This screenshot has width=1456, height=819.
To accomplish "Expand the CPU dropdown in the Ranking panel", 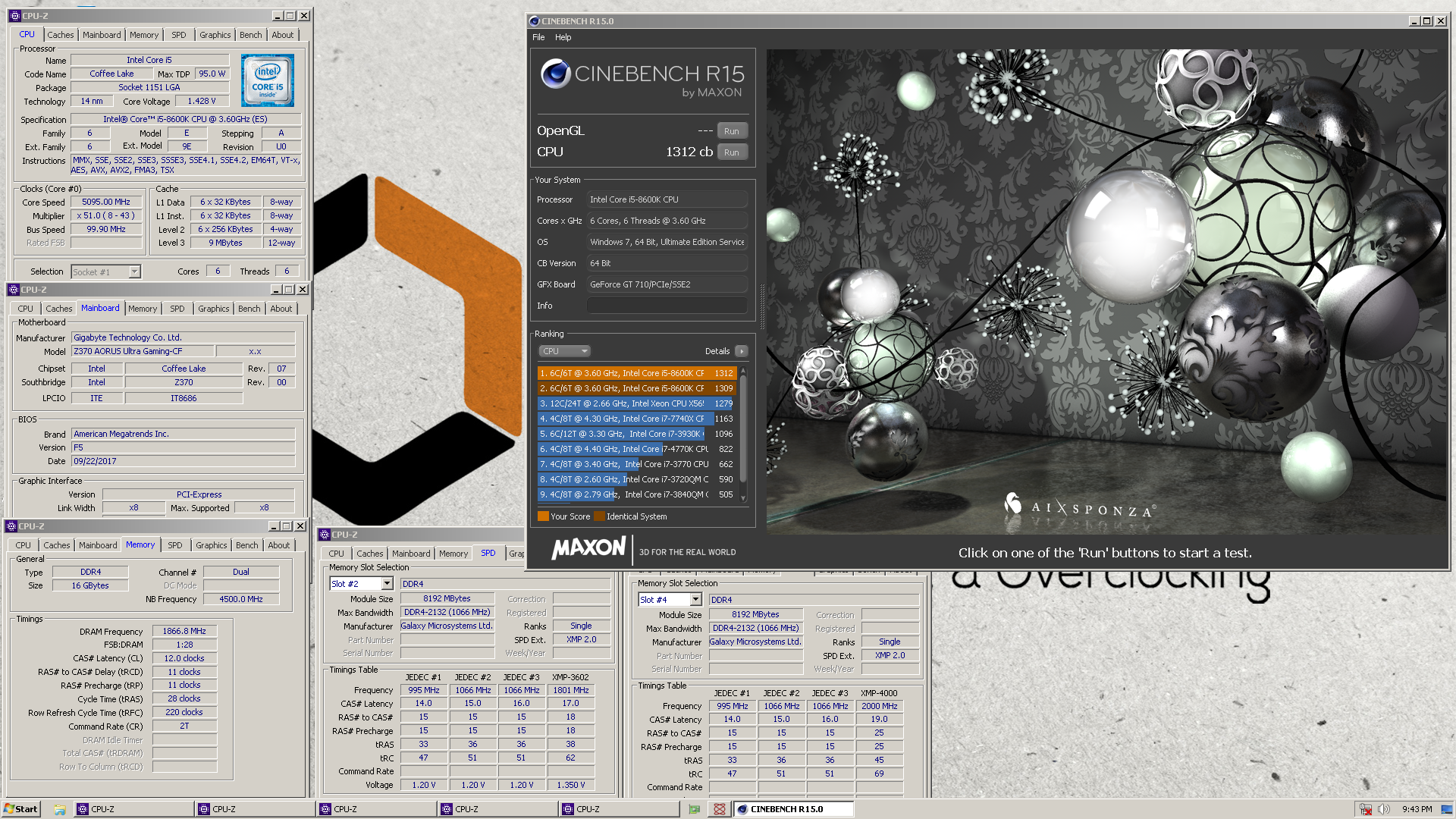I will [565, 351].
